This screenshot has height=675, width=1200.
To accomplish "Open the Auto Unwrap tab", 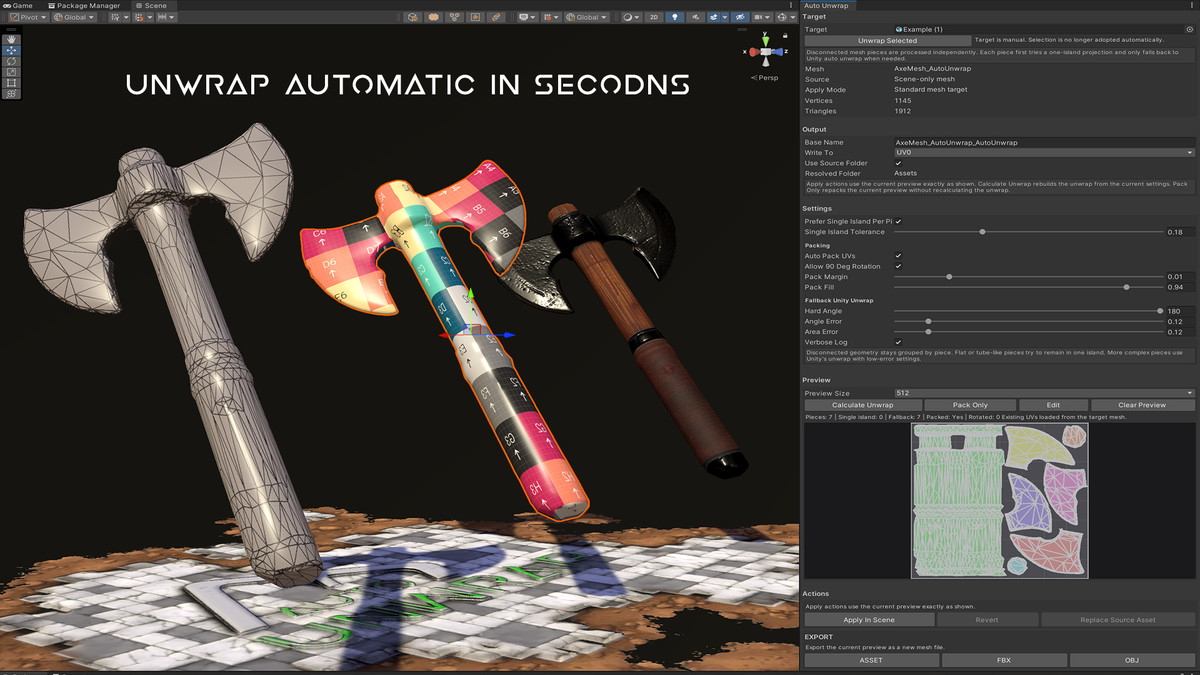I will 828,5.
